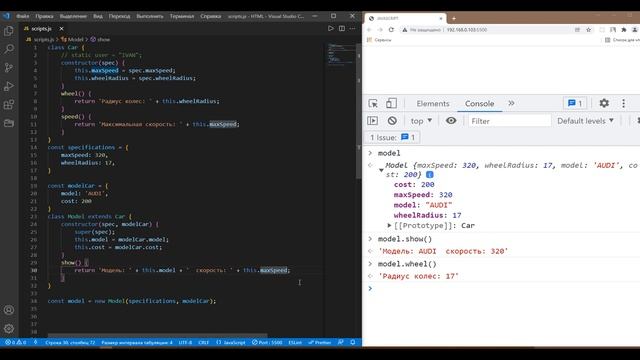Viewport: 640px width, 360px height.
Task: Go back in the Chrome browser
Action: click(369, 30)
